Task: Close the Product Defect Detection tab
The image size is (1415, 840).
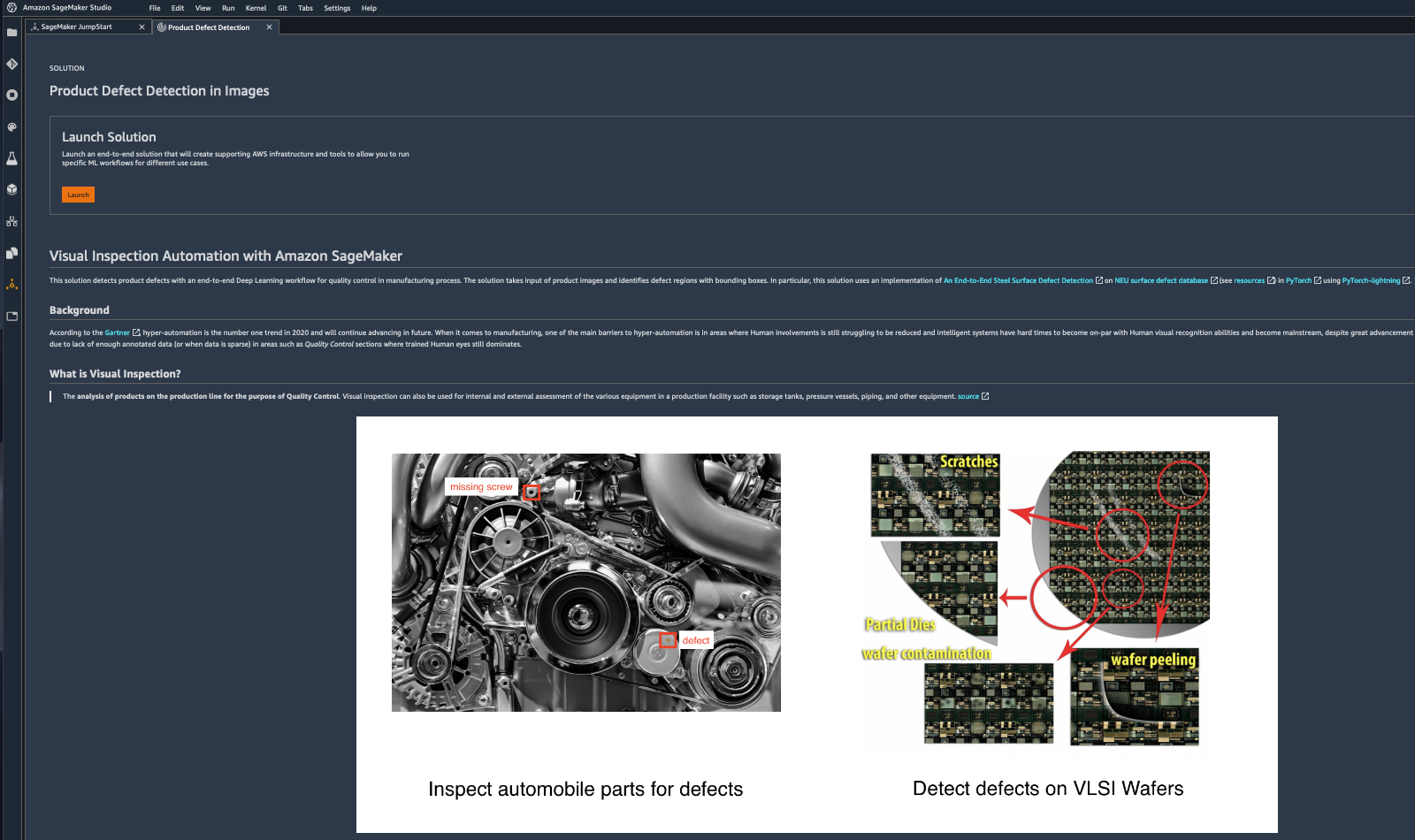Action: 269,27
